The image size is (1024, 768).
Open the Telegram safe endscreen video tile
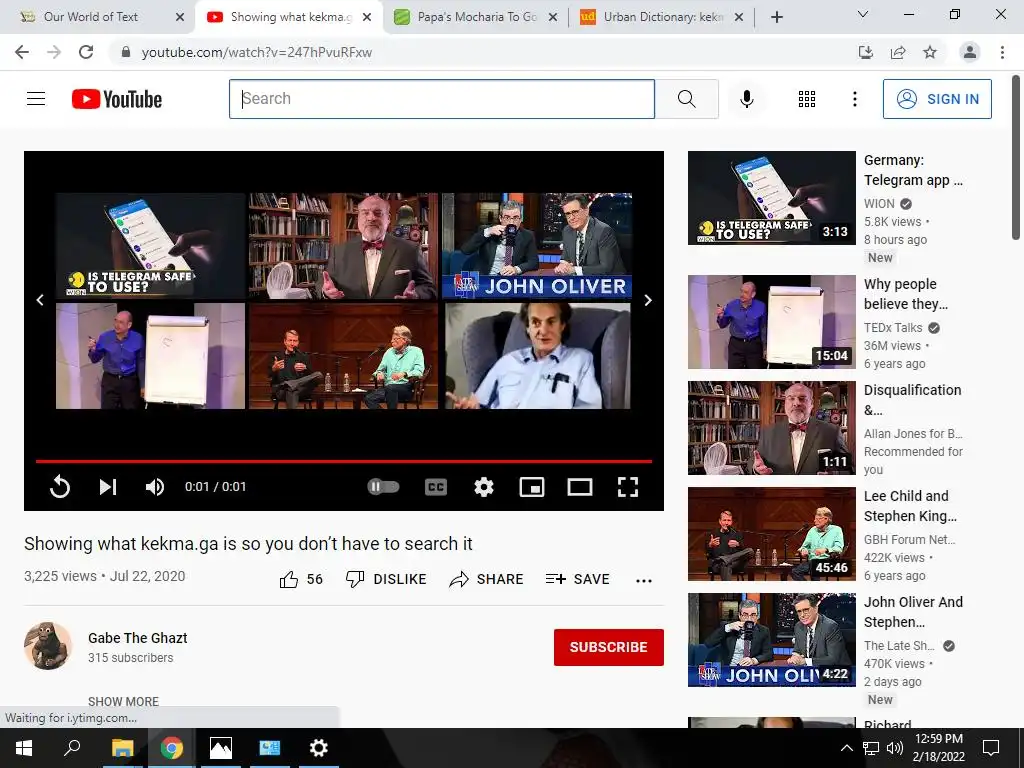pyautogui.click(x=150, y=246)
